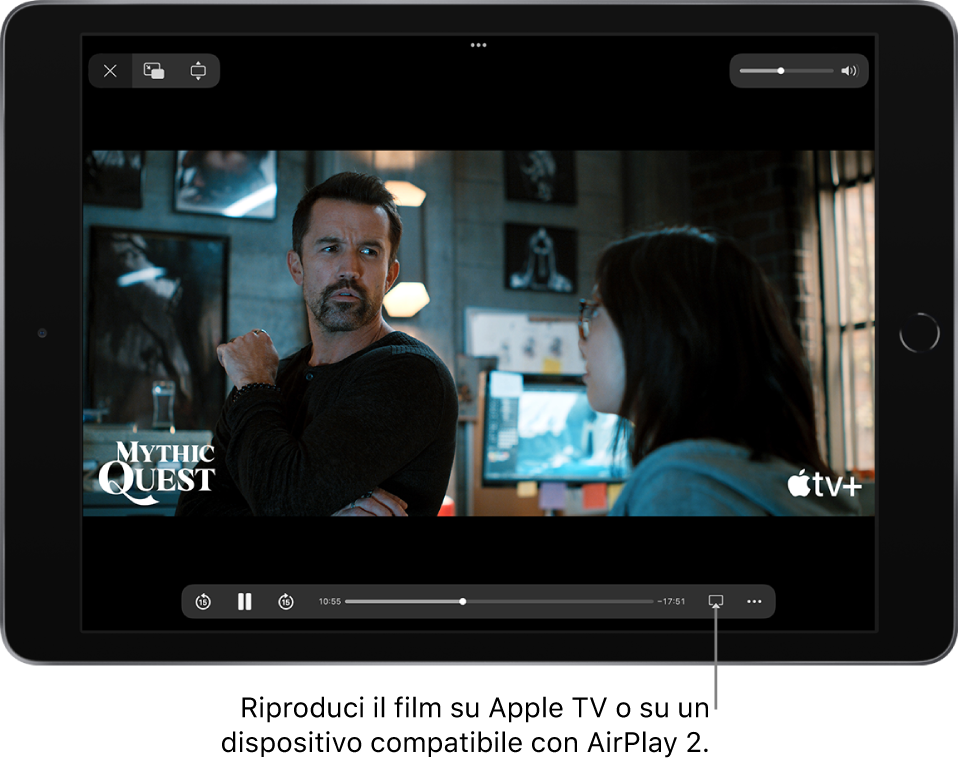Enter Picture in Picture mode

(153, 71)
